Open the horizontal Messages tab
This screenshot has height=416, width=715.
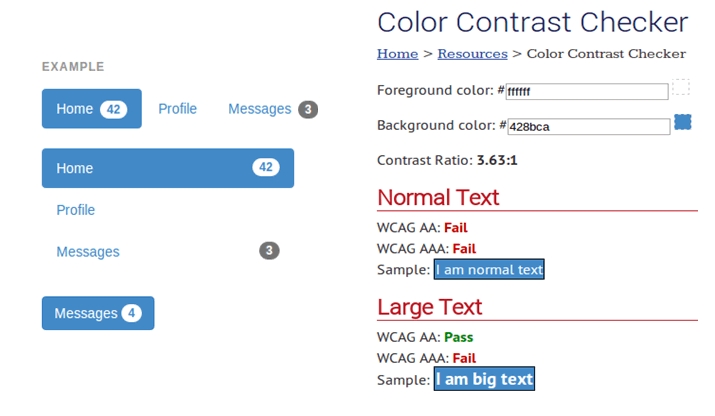(x=259, y=109)
